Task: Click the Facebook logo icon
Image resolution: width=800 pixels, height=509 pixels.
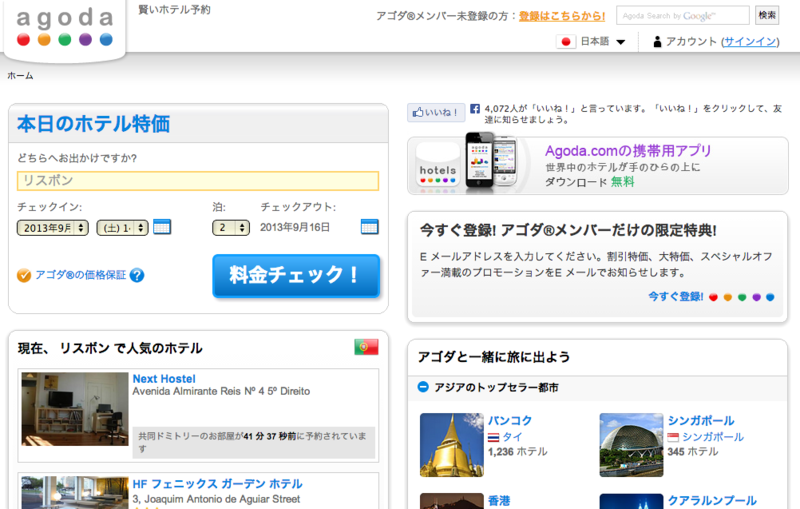Action: click(x=474, y=109)
